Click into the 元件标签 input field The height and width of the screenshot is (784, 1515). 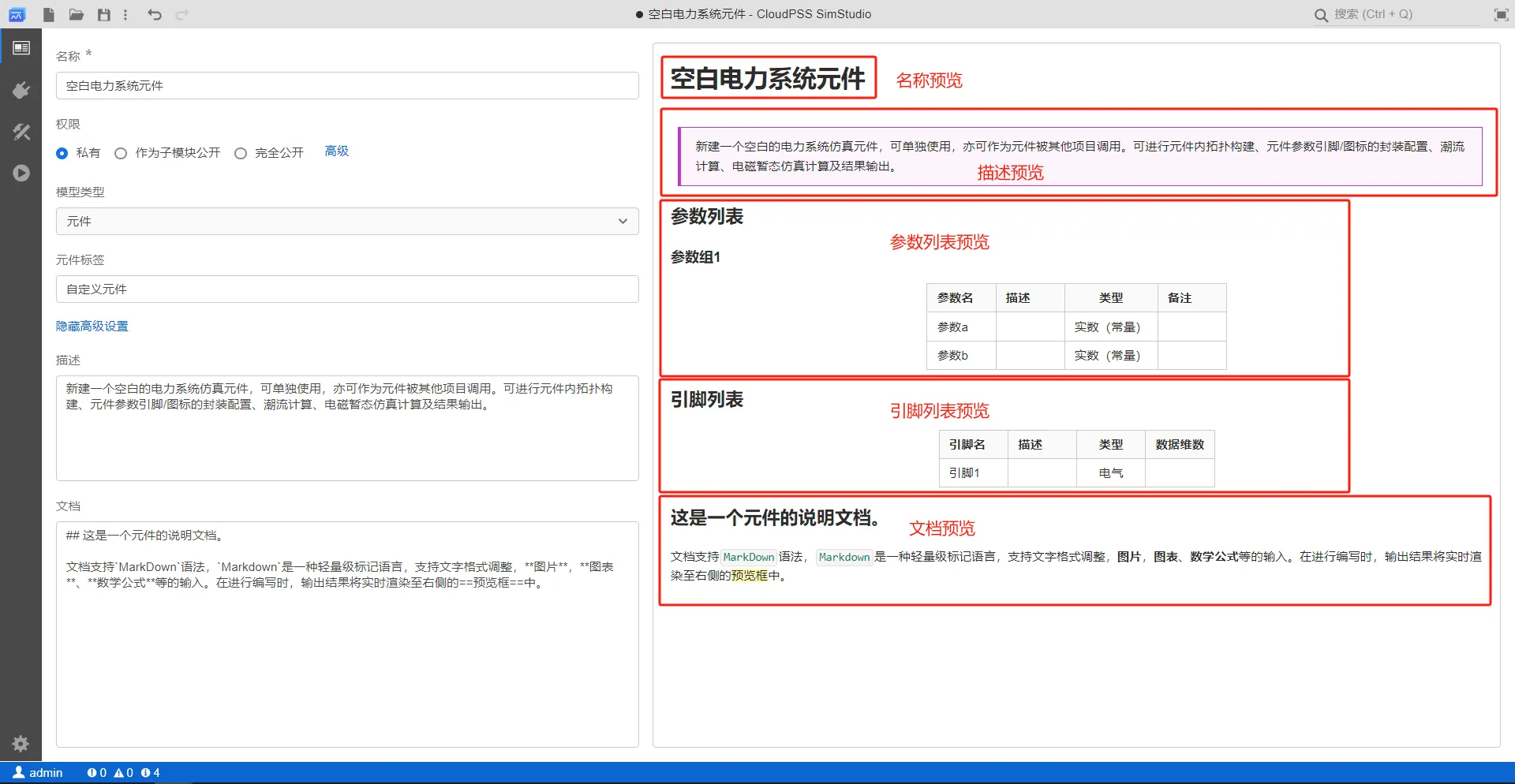click(347, 289)
